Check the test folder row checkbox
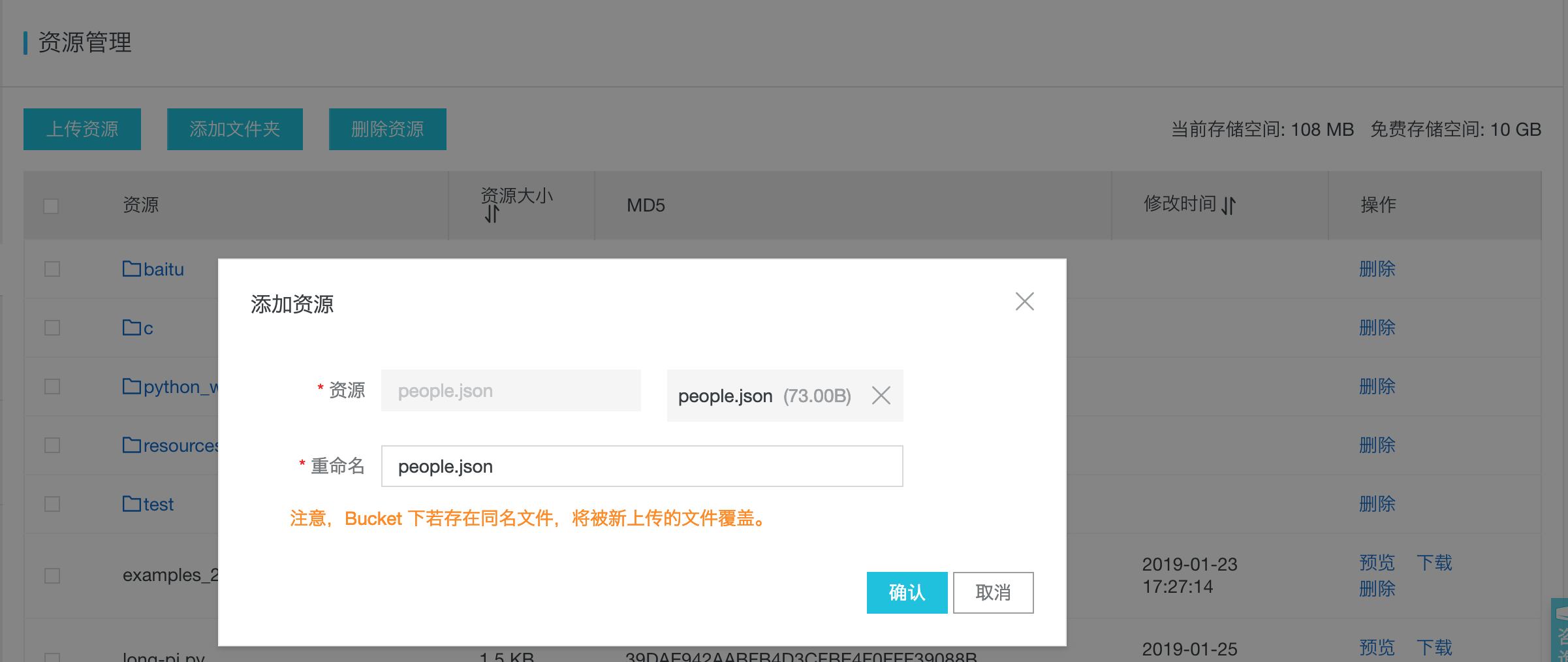The image size is (1568, 662). (52, 504)
